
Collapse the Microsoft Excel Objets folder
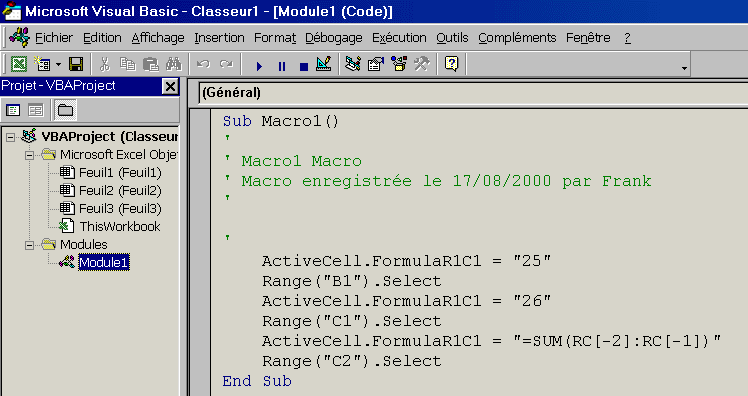click(x=30, y=156)
